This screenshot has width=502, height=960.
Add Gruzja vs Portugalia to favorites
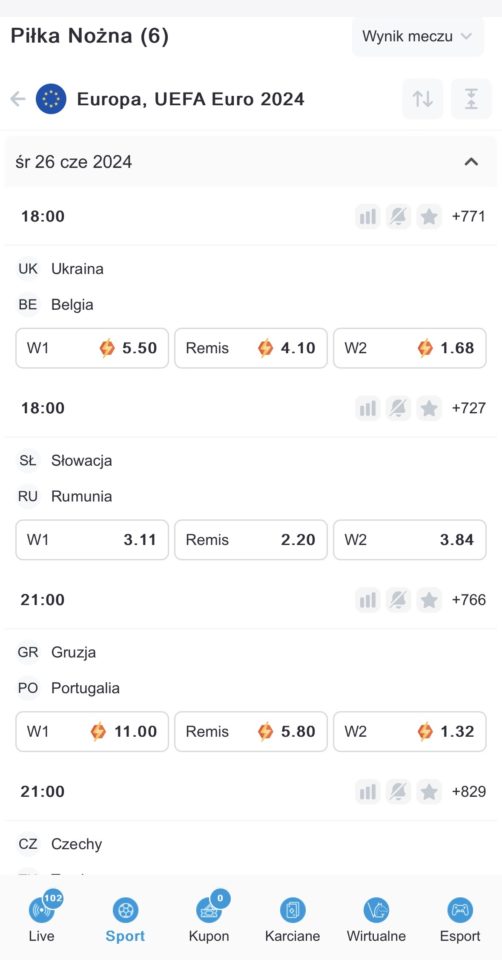[x=429, y=600]
